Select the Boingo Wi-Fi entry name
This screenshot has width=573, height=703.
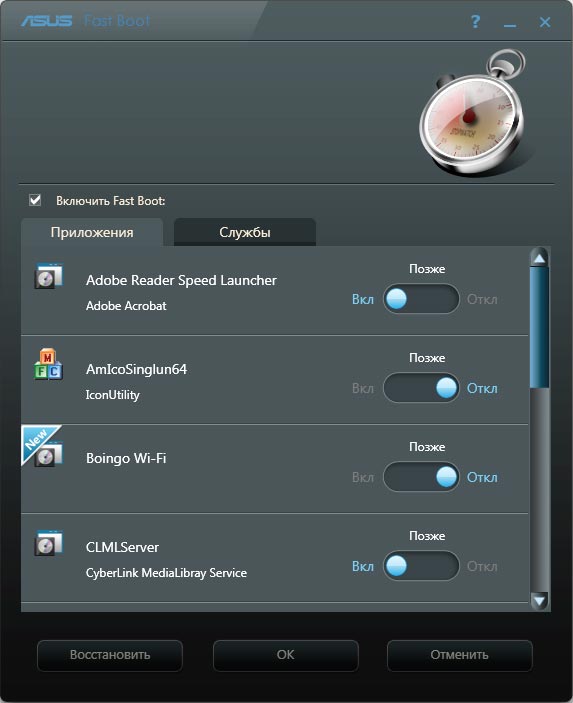126,458
